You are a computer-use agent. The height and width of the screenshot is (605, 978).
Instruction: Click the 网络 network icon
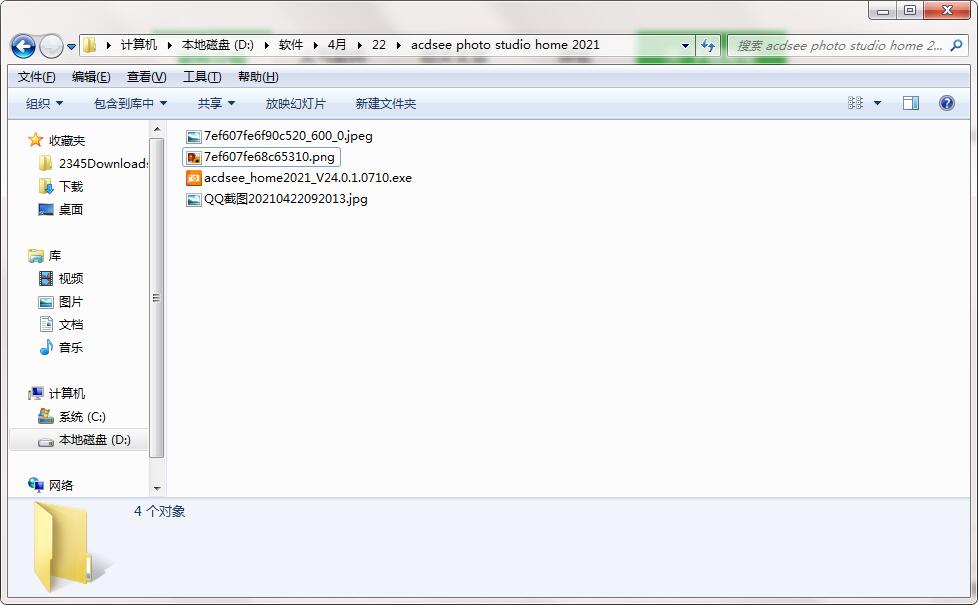click(x=36, y=485)
